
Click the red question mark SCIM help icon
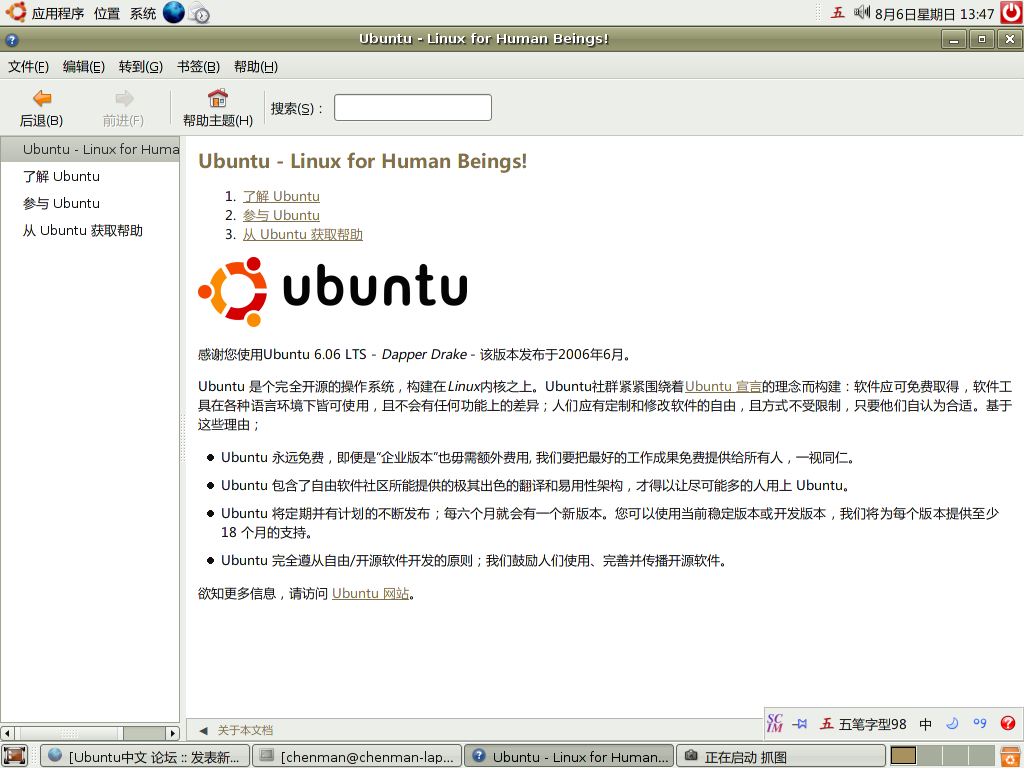(x=1008, y=723)
